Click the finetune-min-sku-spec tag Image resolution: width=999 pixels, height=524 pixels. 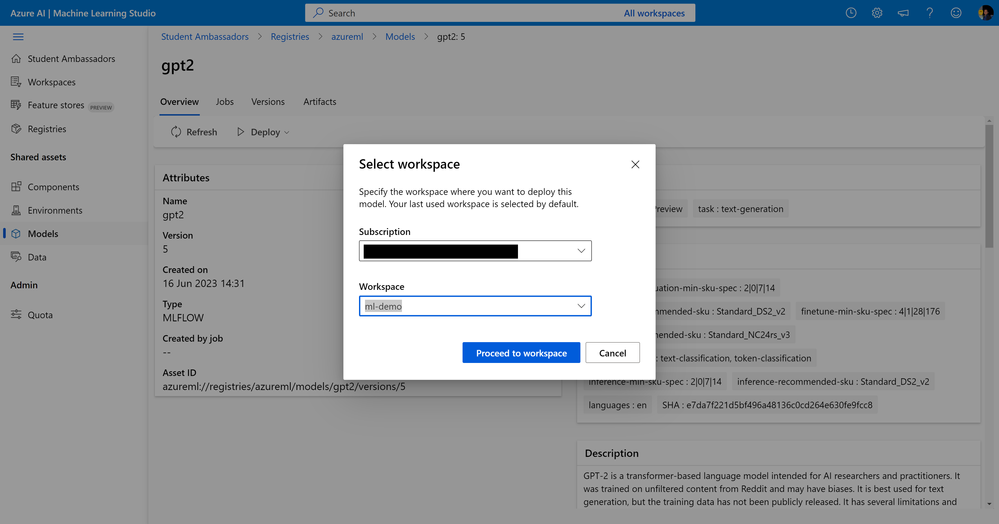tap(870, 312)
